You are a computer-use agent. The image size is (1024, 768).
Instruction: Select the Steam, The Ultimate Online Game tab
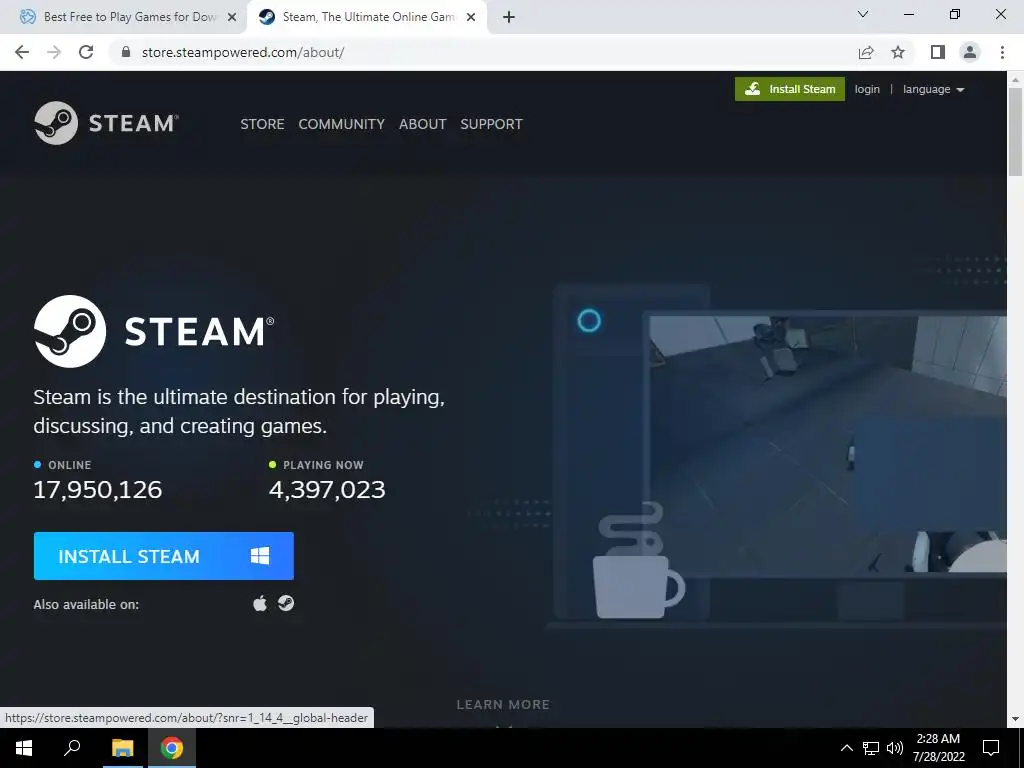[367, 17]
